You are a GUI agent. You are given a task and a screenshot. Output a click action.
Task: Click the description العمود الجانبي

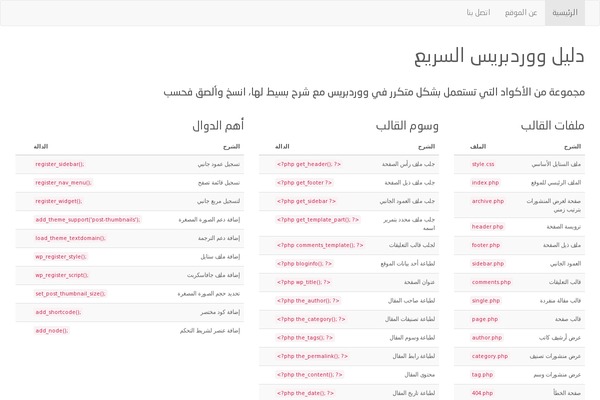click(565, 263)
